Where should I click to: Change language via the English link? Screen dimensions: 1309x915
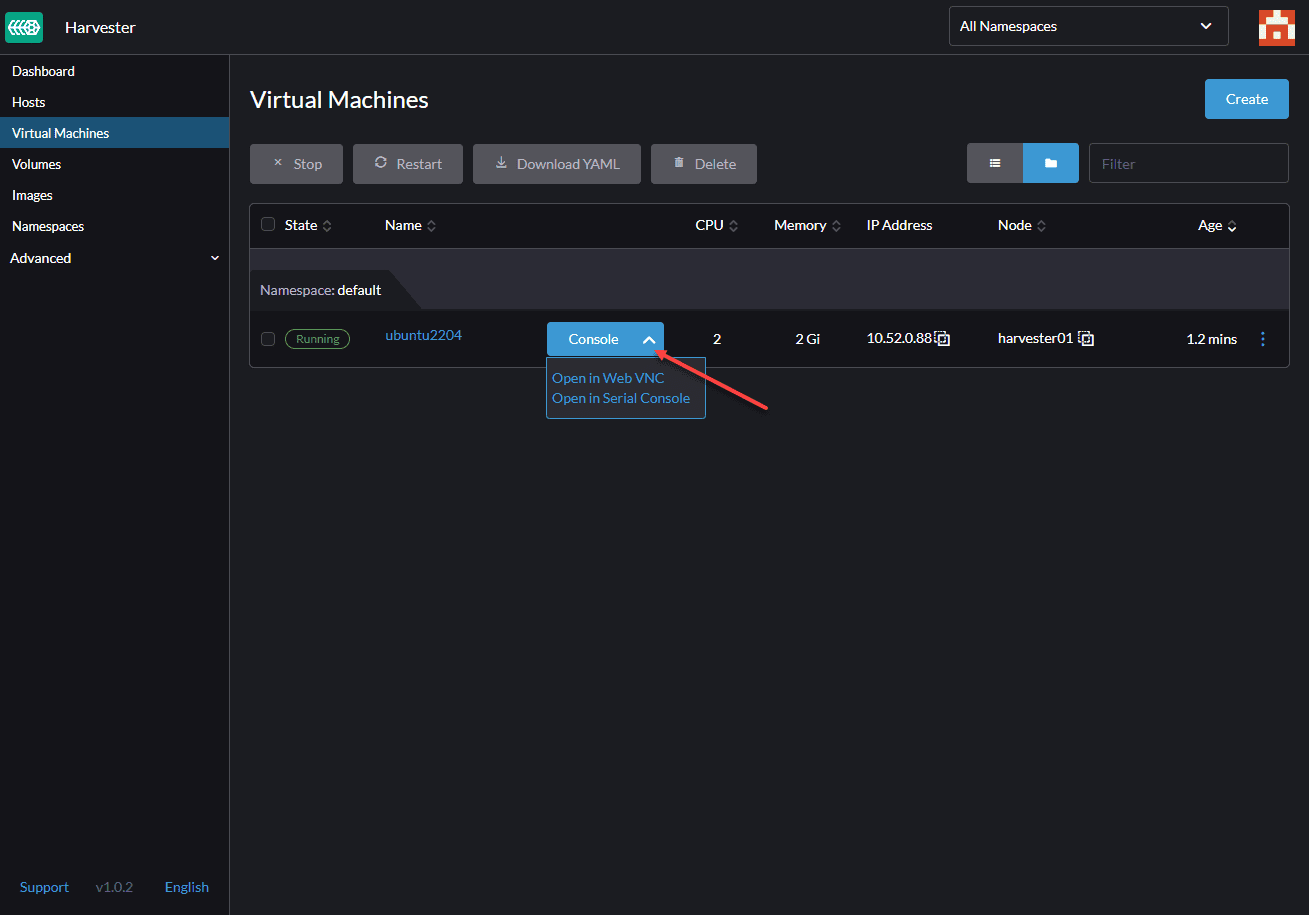[187, 887]
